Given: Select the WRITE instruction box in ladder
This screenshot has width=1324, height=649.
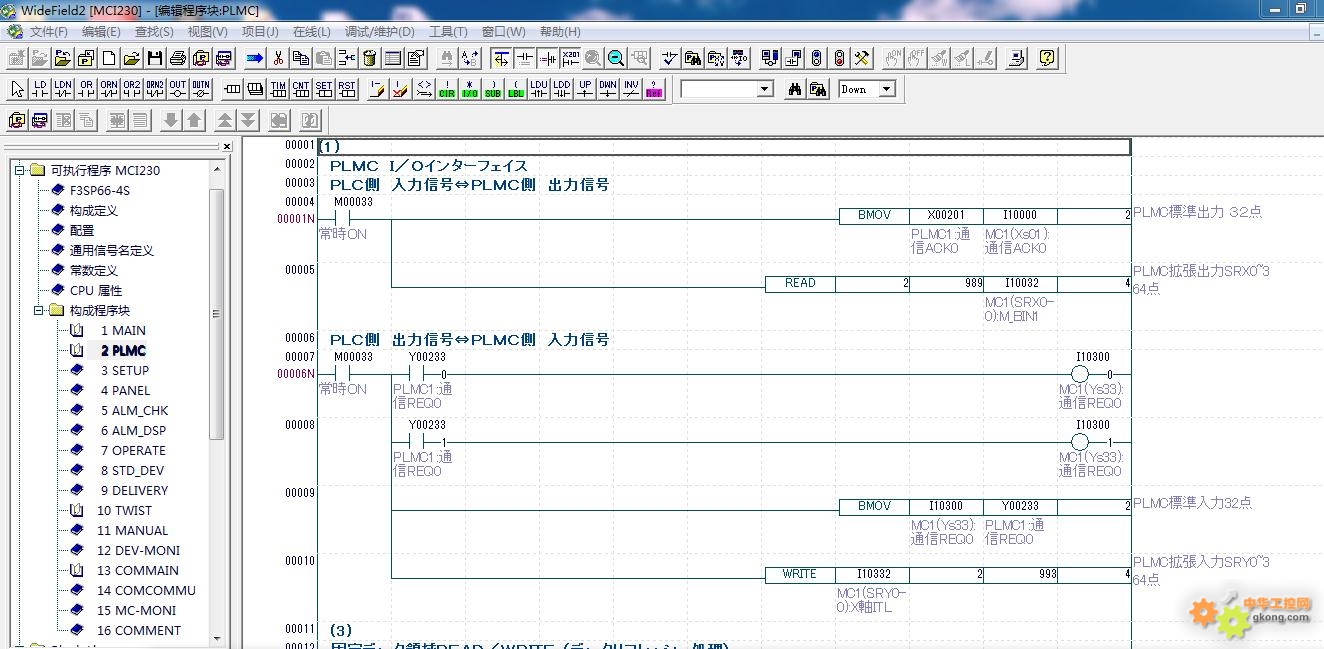Looking at the screenshot, I should pos(800,575).
